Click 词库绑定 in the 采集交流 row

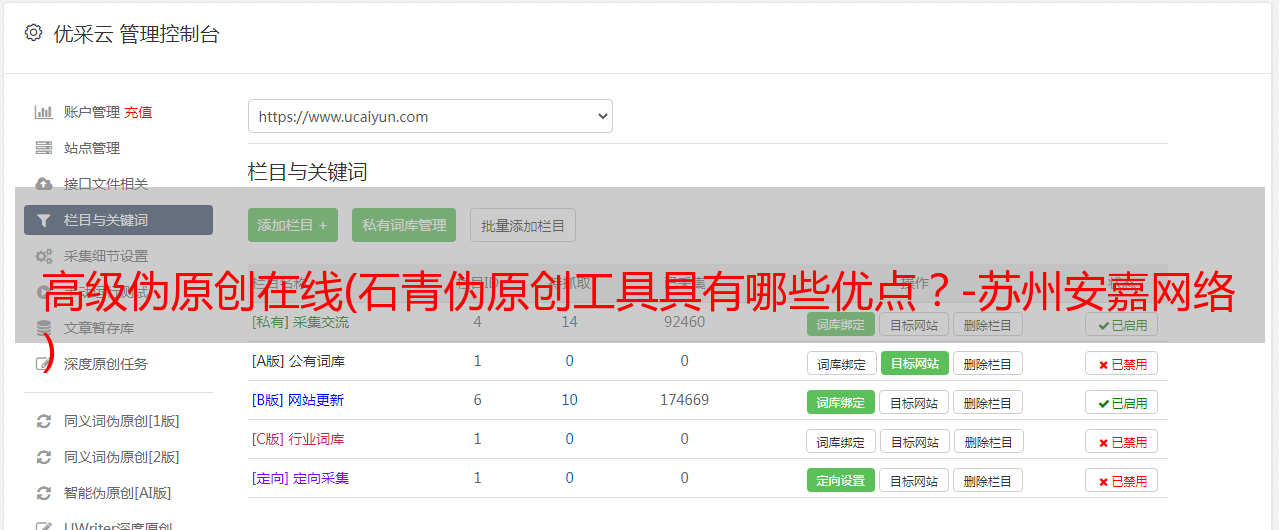tap(841, 324)
